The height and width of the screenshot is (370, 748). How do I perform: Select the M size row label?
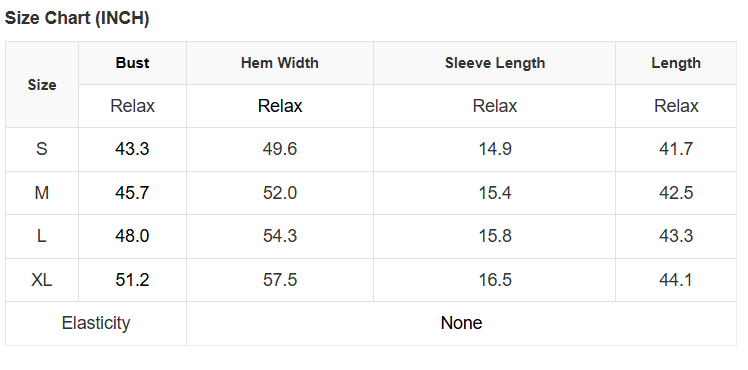coord(42,193)
